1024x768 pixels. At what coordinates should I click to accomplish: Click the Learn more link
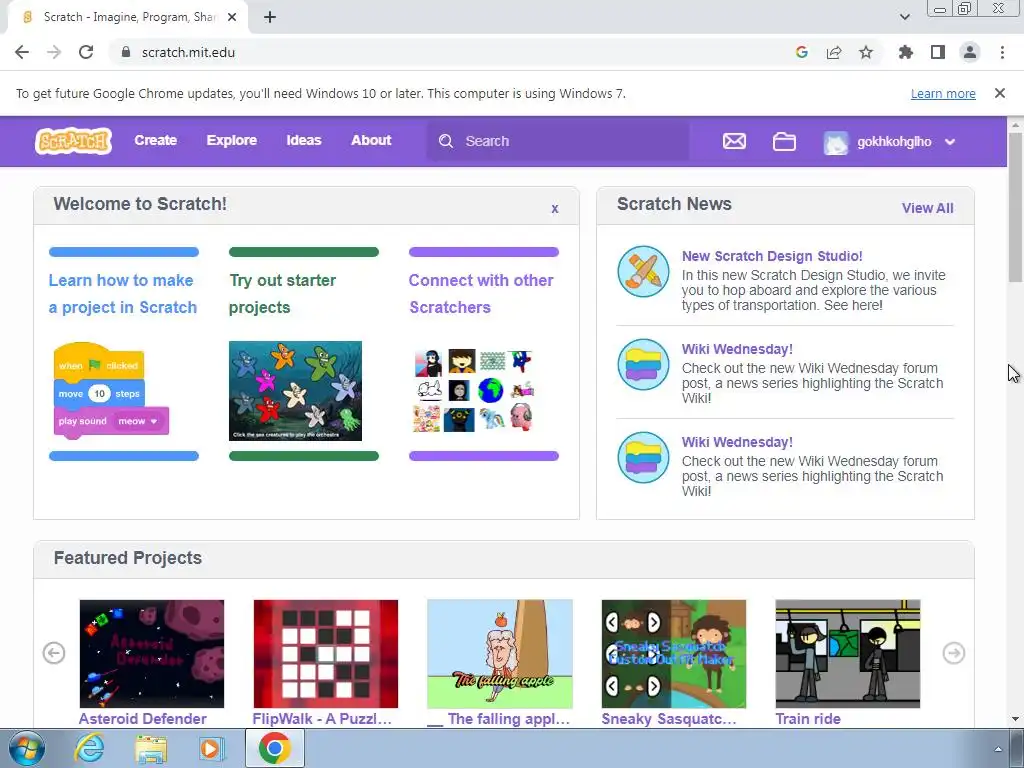943,93
